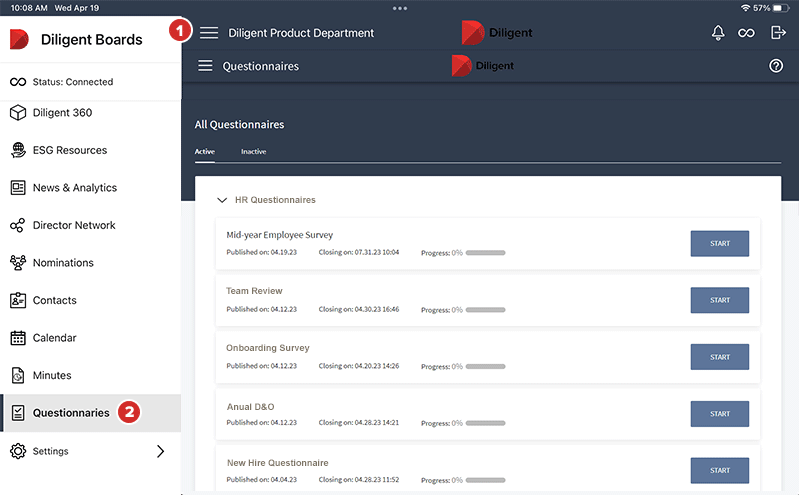Click the sign out icon in header

coord(778,33)
